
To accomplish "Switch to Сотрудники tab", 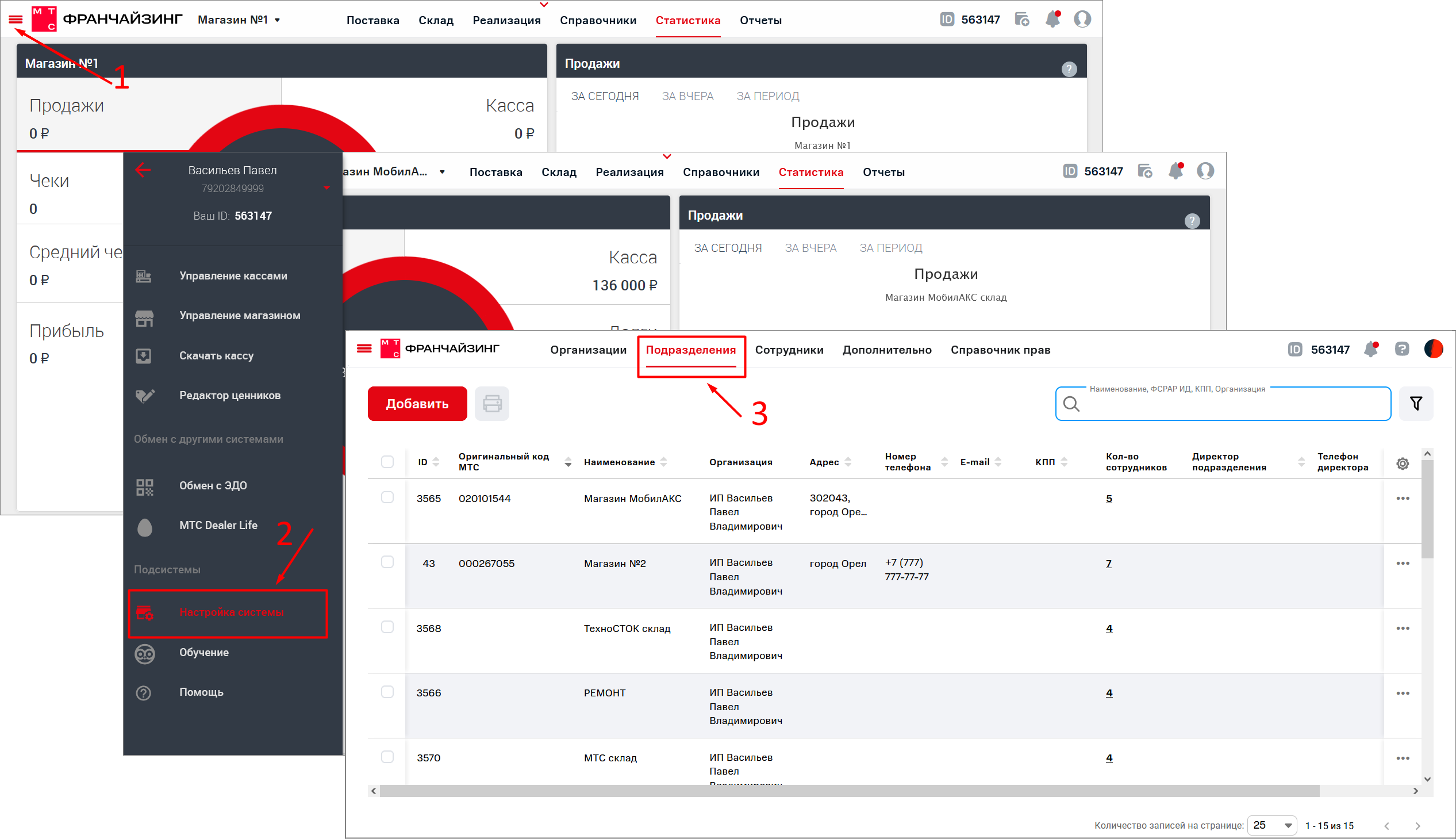I will (x=789, y=350).
